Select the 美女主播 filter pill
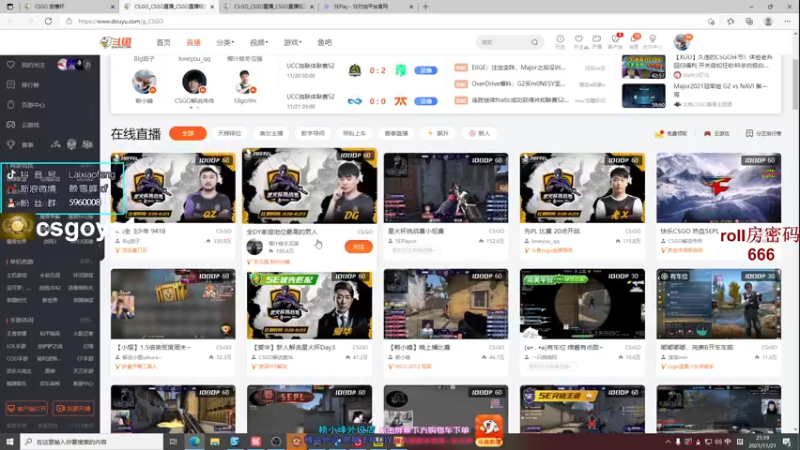Screen dimensions: 800x450 click(271, 133)
